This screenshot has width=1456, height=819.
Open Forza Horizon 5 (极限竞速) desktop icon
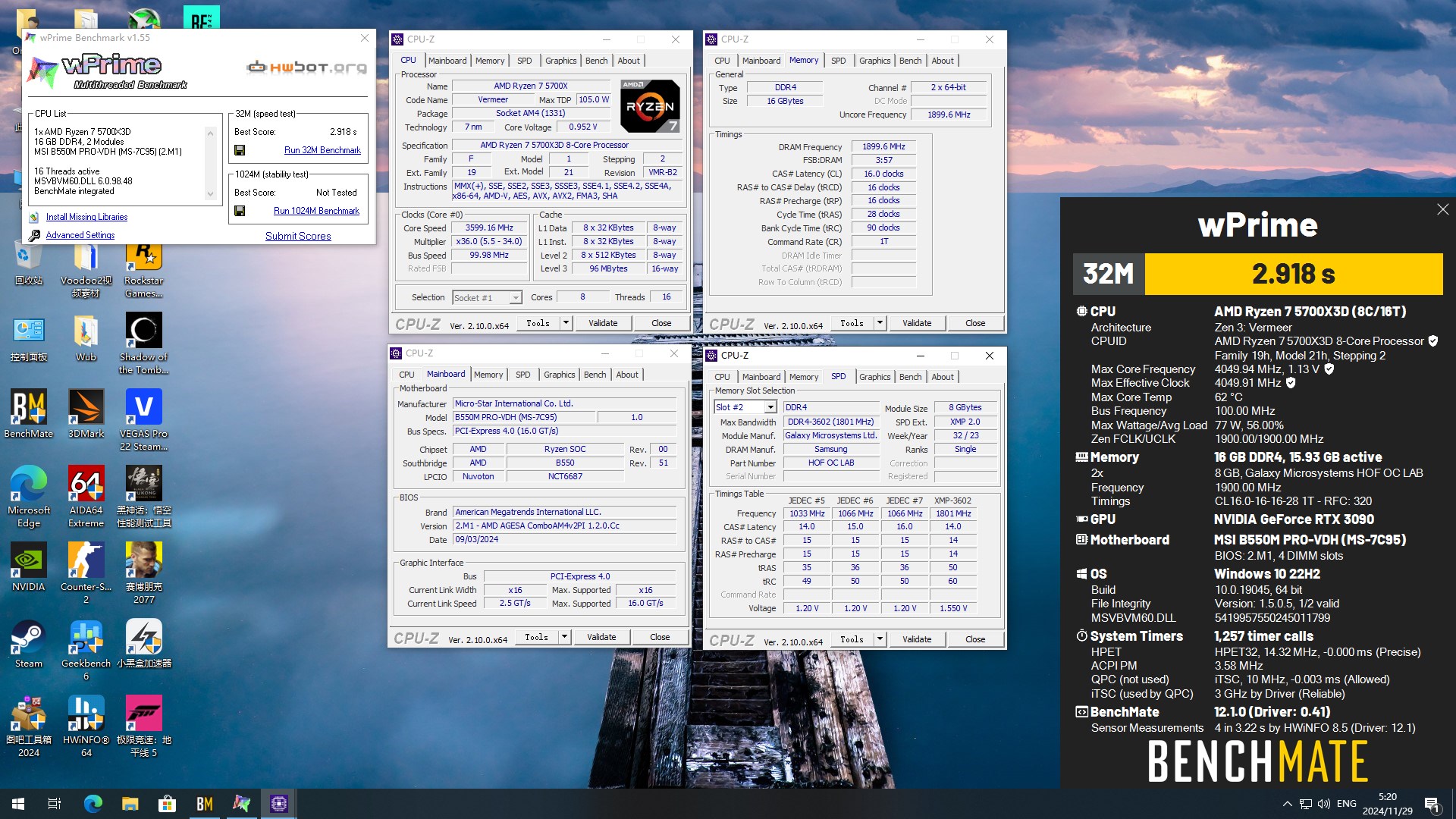143,726
